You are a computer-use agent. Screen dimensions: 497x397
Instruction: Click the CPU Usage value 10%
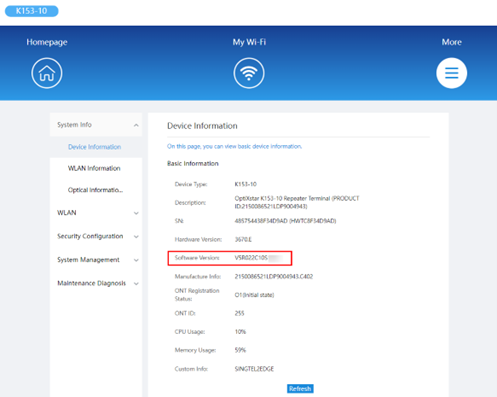(240, 332)
